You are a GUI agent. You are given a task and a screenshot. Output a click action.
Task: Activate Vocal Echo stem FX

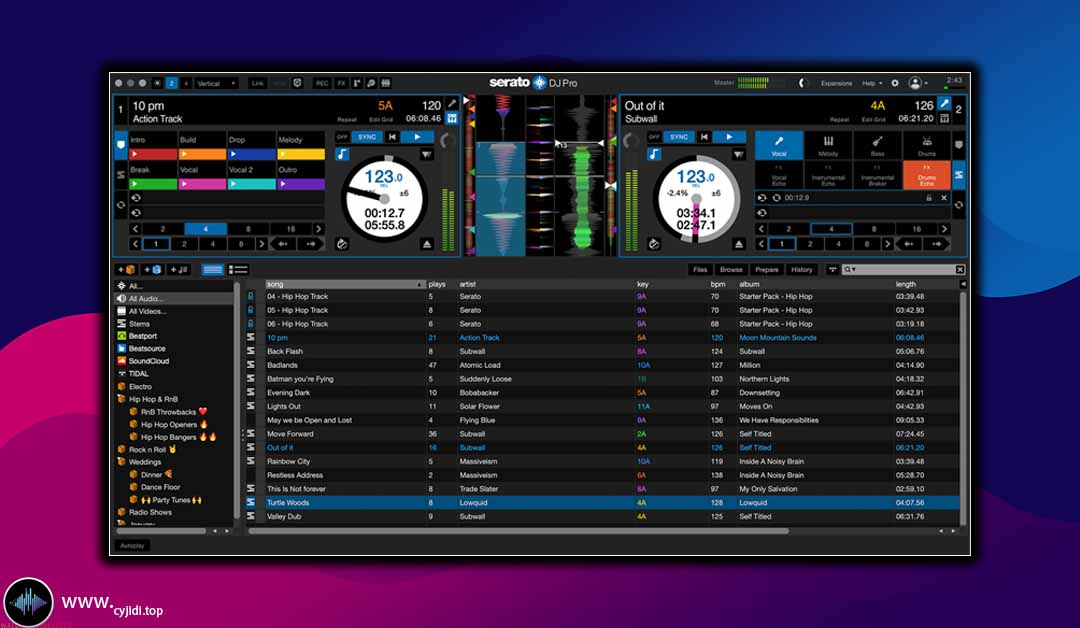point(779,175)
